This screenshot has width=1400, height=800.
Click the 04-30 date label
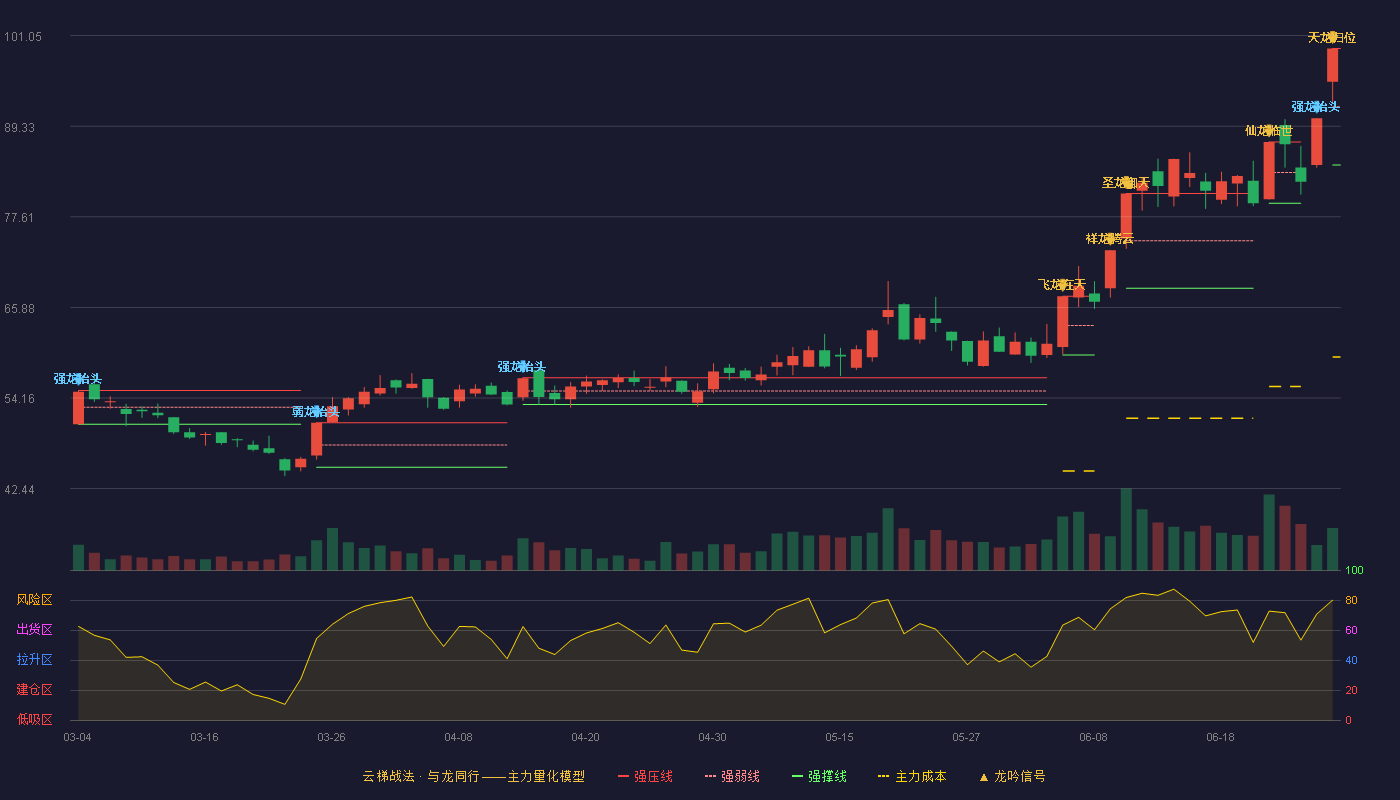click(712, 737)
